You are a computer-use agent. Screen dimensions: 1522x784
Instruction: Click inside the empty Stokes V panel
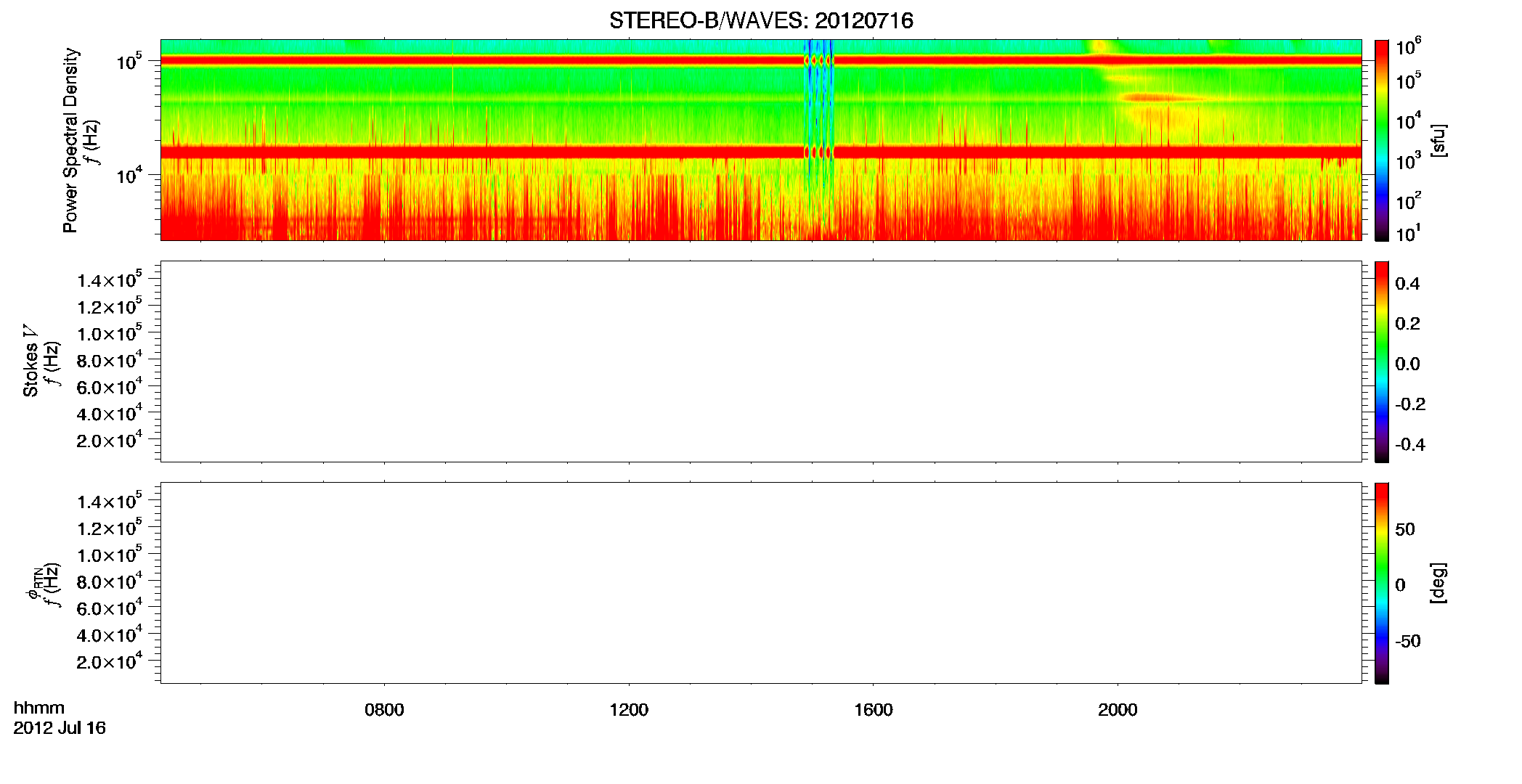point(761,362)
